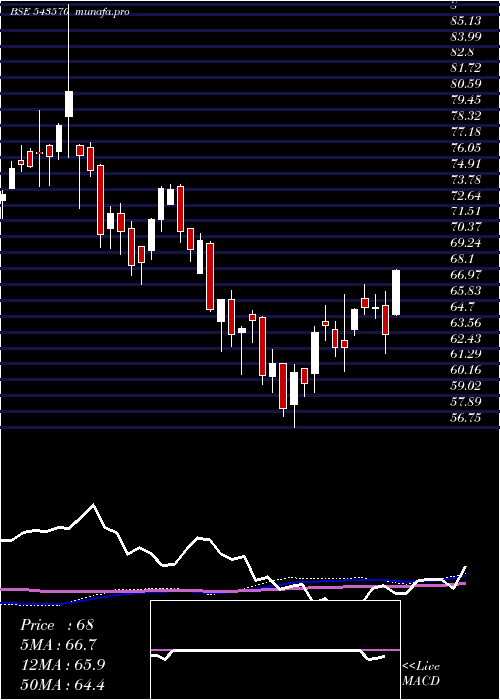Select the 63.56 price label
The height and width of the screenshot is (700, 500).
click(x=466, y=323)
